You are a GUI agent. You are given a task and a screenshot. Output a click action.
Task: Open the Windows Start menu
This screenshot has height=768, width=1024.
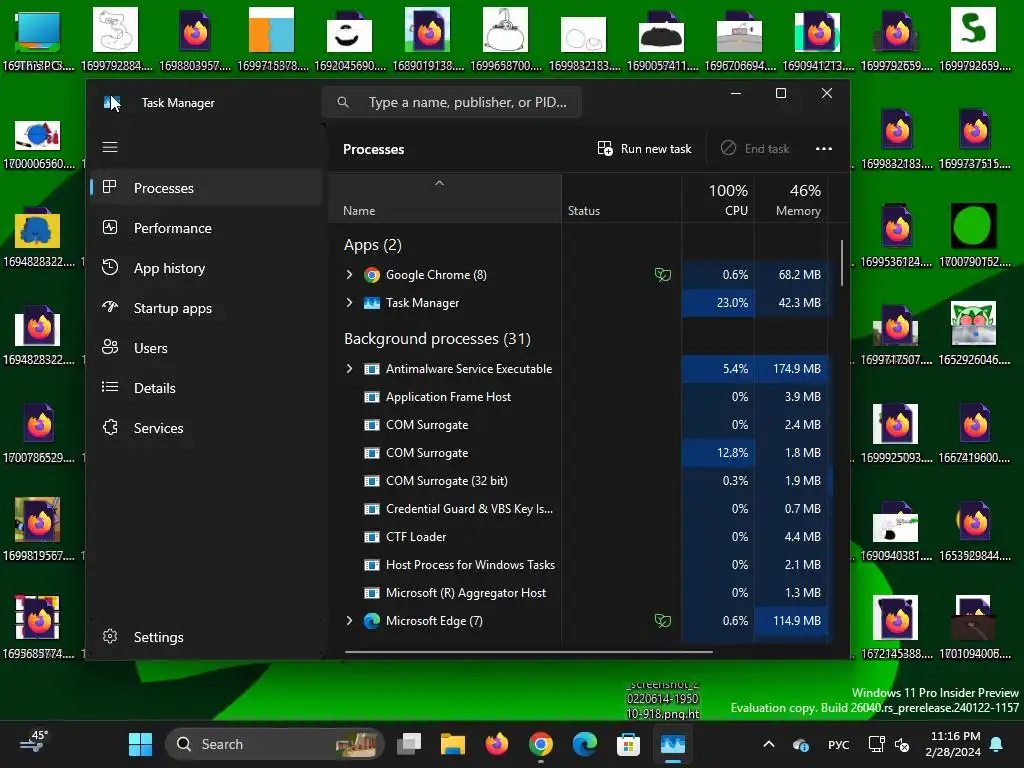tap(140, 744)
